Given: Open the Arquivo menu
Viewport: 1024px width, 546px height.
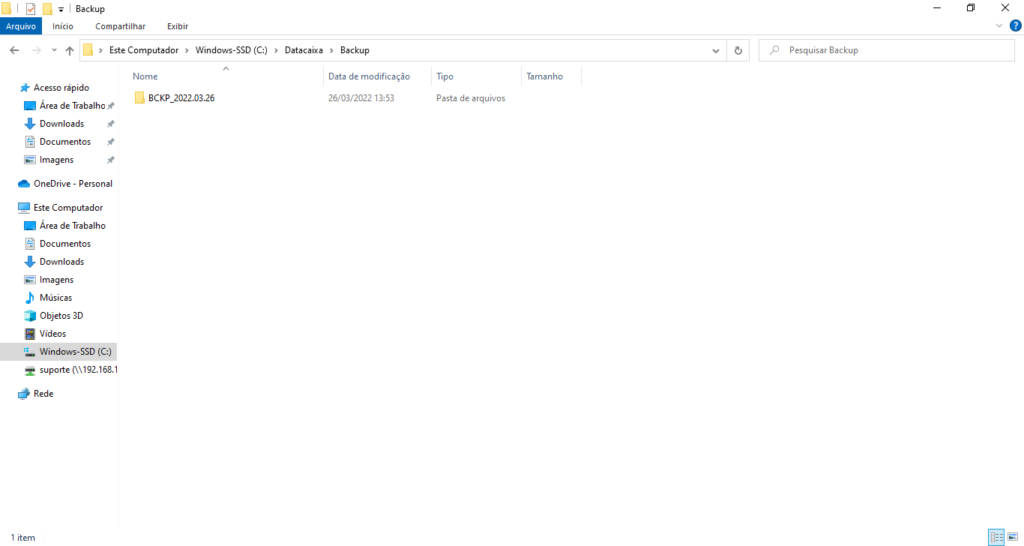Looking at the screenshot, I should click(x=21, y=26).
